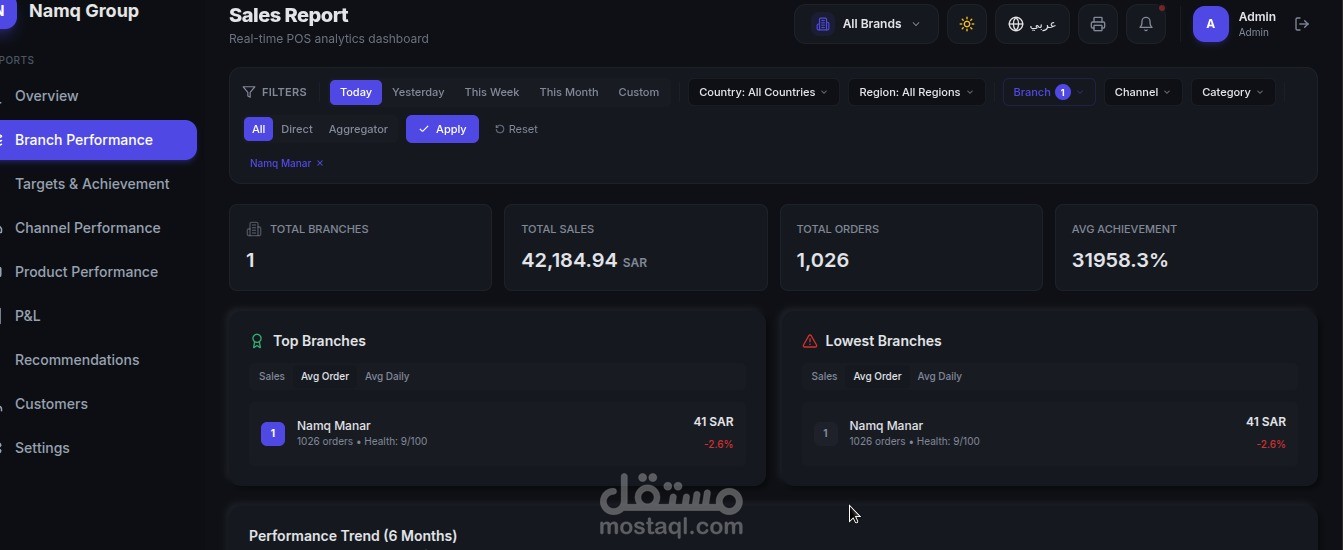1343x550 pixels.
Task: Open the notifications bell
Action: pos(1146,24)
